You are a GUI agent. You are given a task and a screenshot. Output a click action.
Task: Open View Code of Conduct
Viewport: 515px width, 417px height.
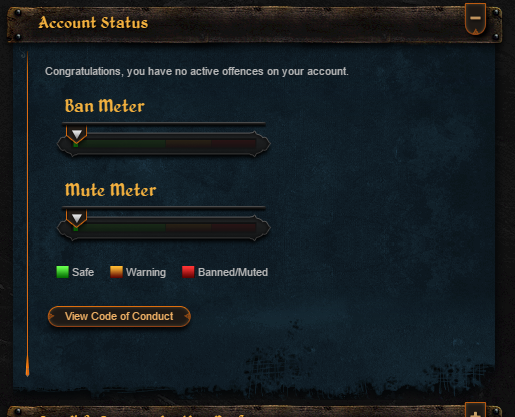pyautogui.click(x=119, y=316)
